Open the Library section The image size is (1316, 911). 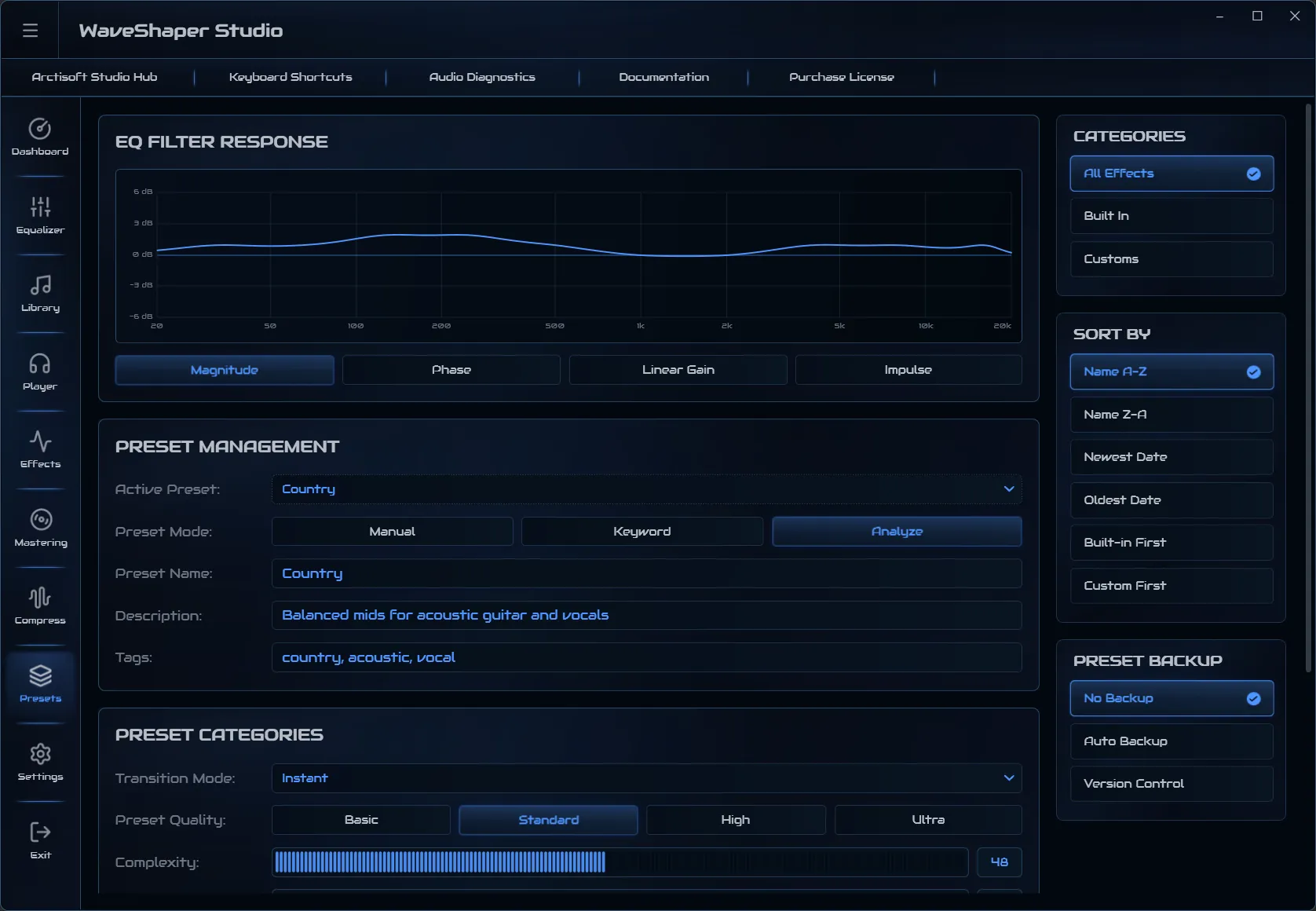click(40, 293)
